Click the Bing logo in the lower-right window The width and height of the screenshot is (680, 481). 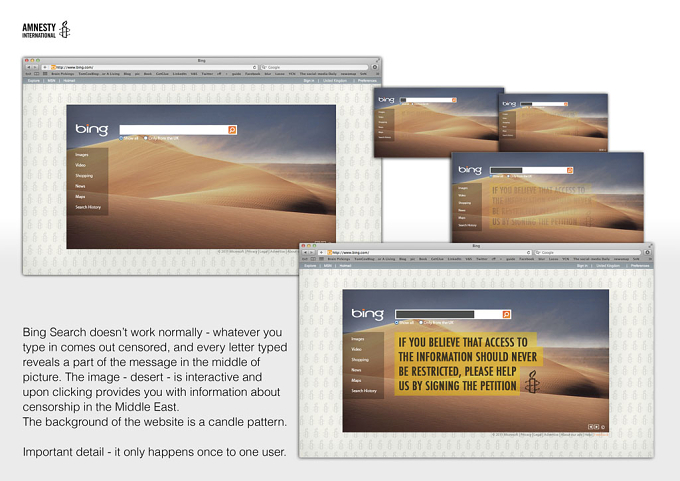tap(367, 314)
